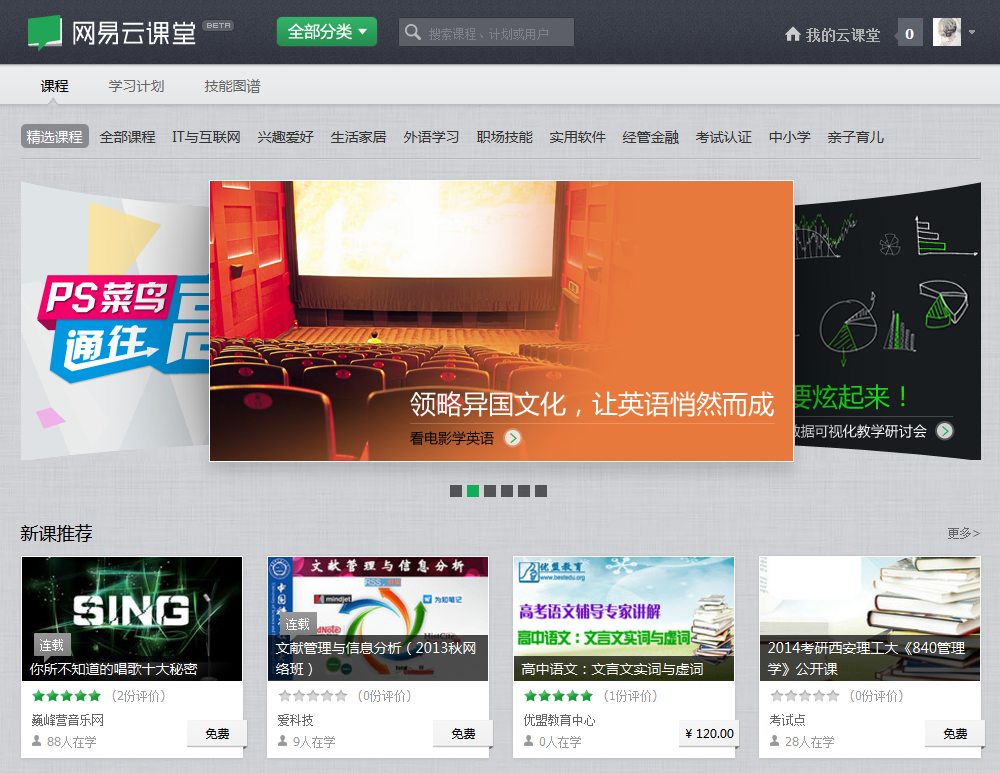The image size is (1000, 773).
Task: Click the learner icon next to 28人在学
Action: coord(774,741)
